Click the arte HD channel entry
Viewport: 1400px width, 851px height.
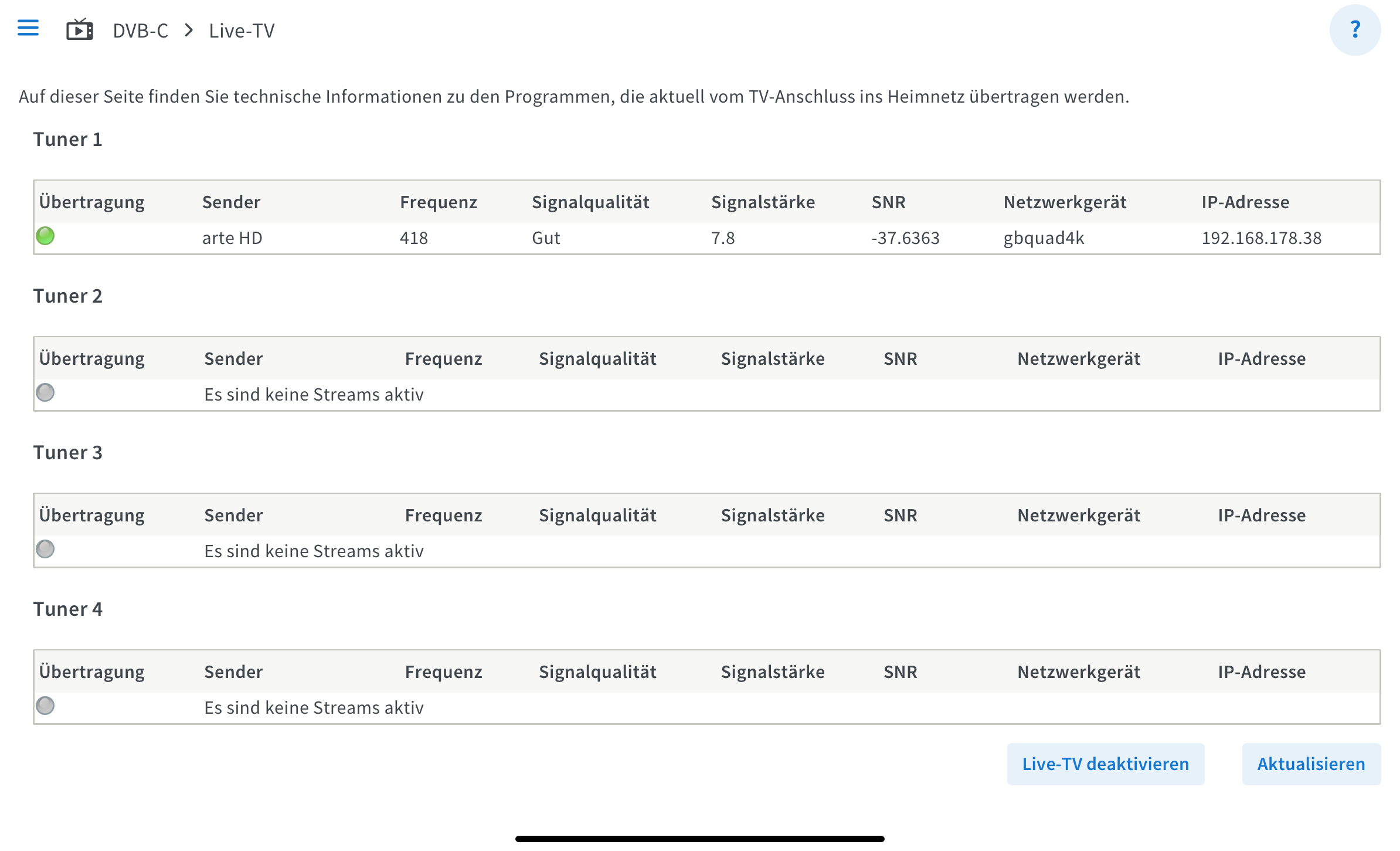[x=232, y=238]
